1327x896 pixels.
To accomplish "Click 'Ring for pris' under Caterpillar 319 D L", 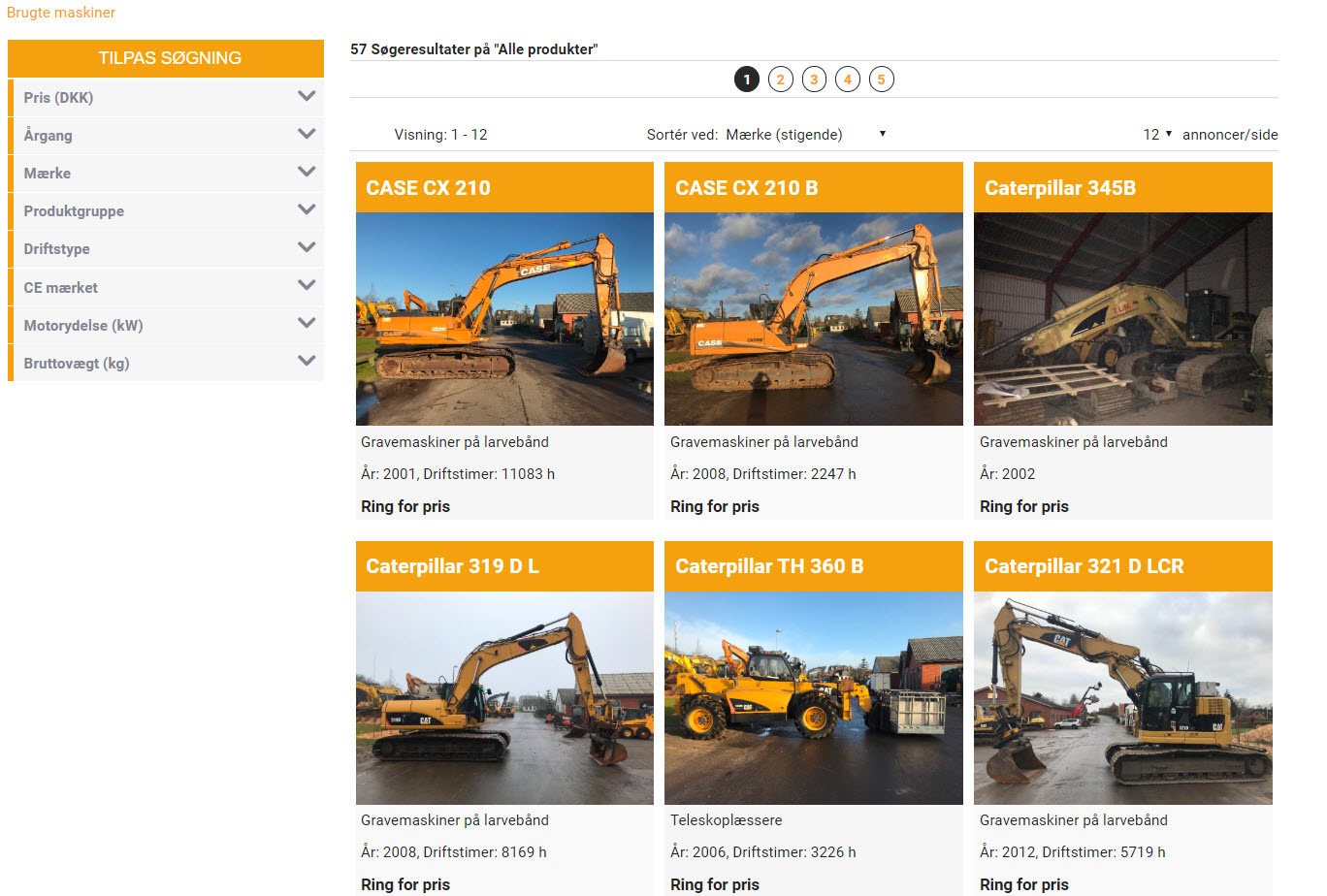I will (405, 884).
